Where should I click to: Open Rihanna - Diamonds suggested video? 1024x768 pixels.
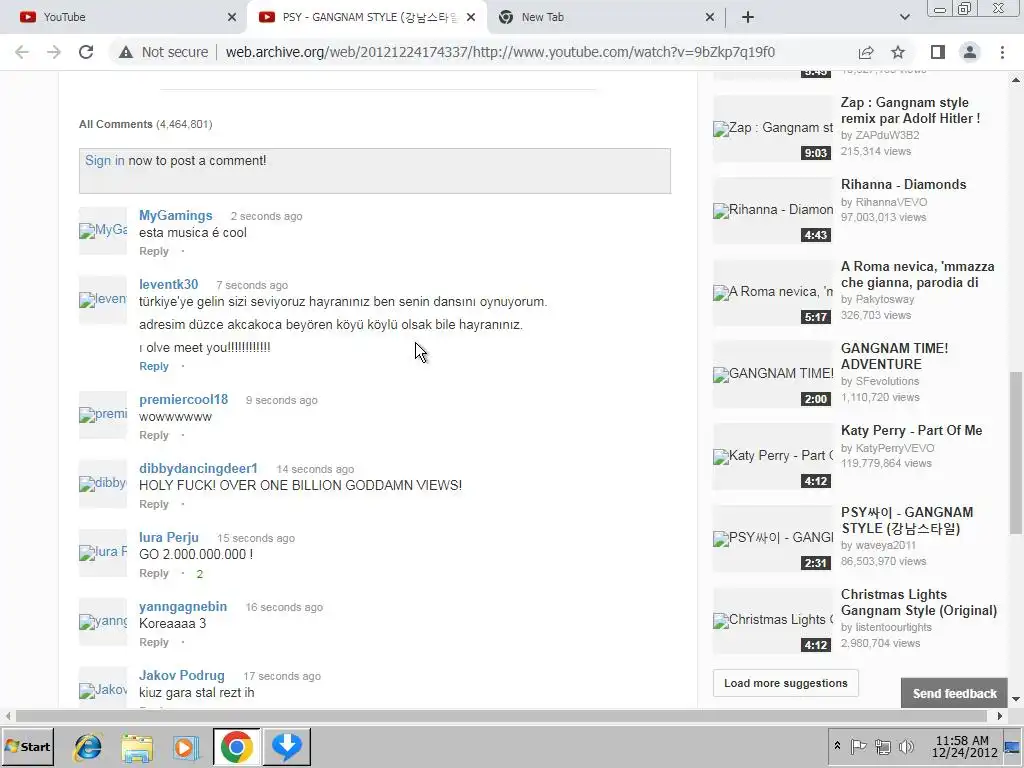904,185
